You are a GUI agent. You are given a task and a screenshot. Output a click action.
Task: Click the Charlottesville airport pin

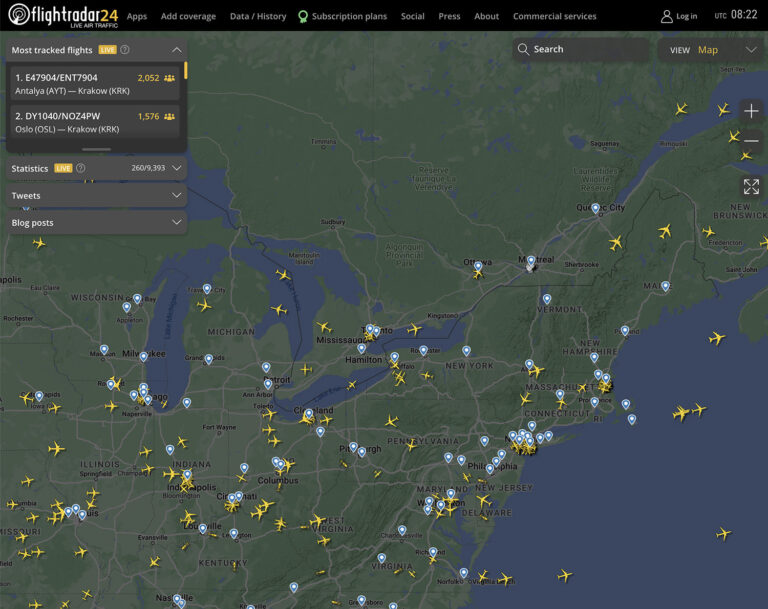pos(402,530)
